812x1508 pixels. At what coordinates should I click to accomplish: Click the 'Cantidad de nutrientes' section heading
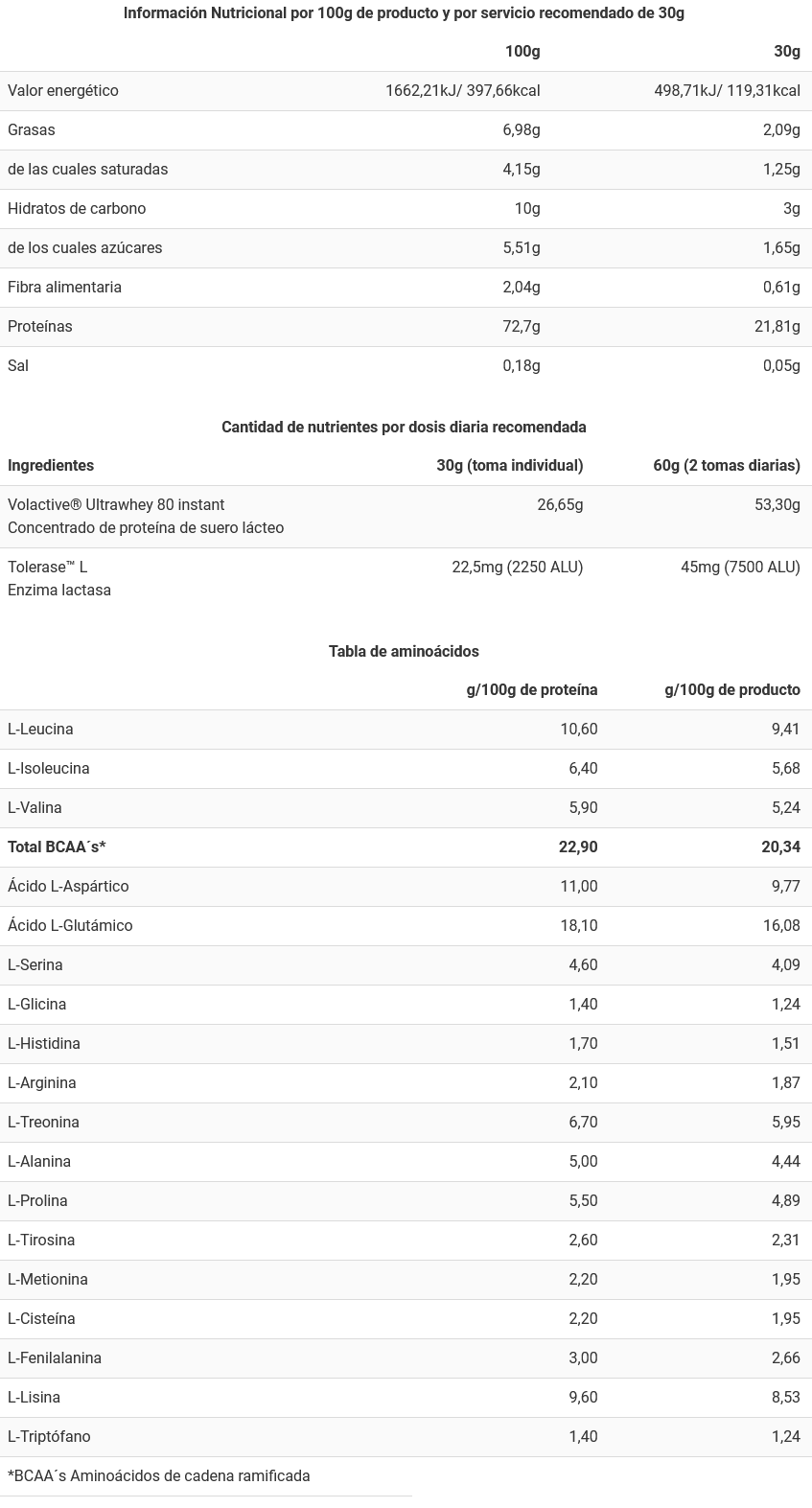(x=404, y=428)
